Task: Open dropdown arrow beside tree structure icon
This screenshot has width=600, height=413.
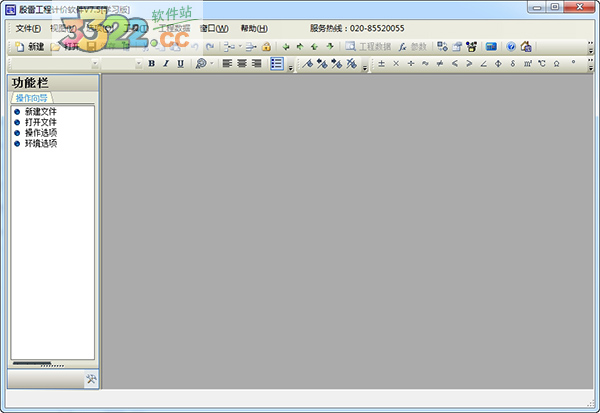Action: (240, 46)
